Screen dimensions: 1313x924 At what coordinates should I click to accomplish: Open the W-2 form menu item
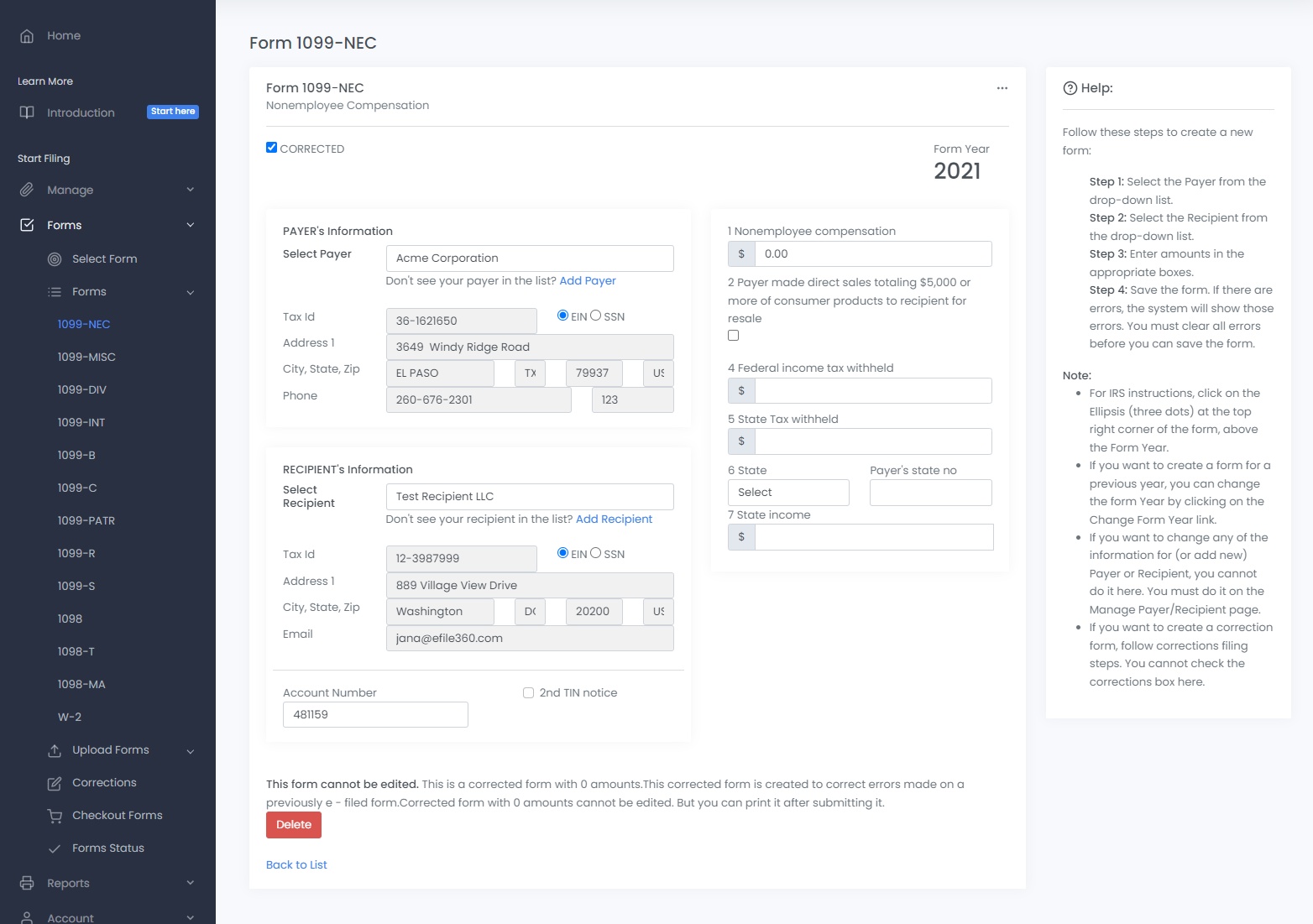(70, 718)
